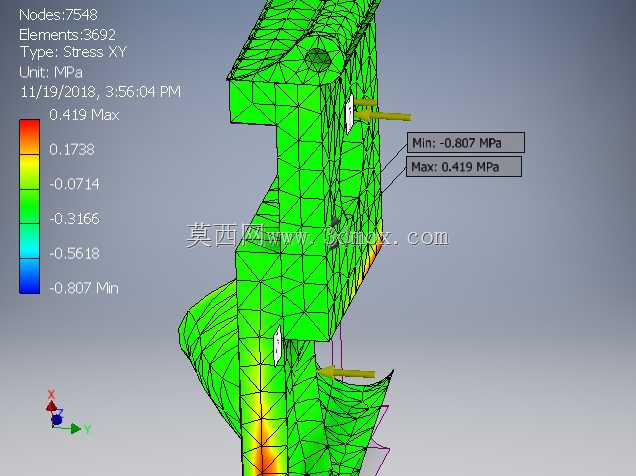Click the lower white constraint glyph on the model

pyautogui.click(x=277, y=345)
